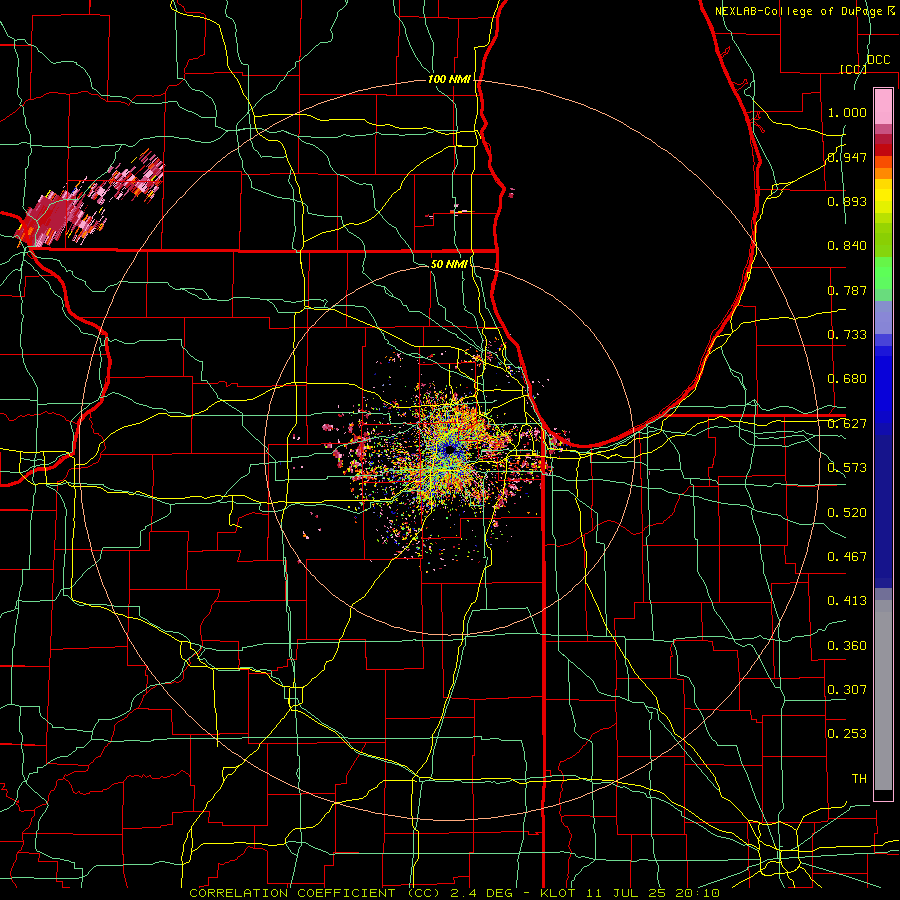The height and width of the screenshot is (900, 900).
Task: Select the 0.307 scale value
Action: coord(847,689)
